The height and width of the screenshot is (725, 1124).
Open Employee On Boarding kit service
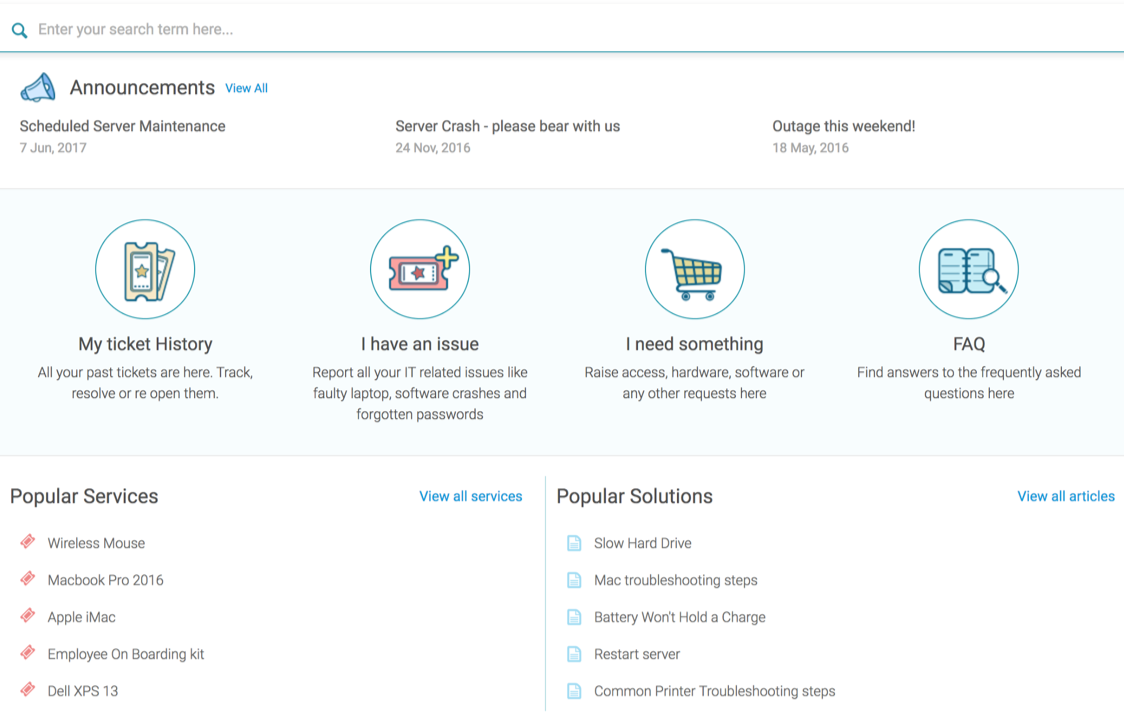point(126,654)
